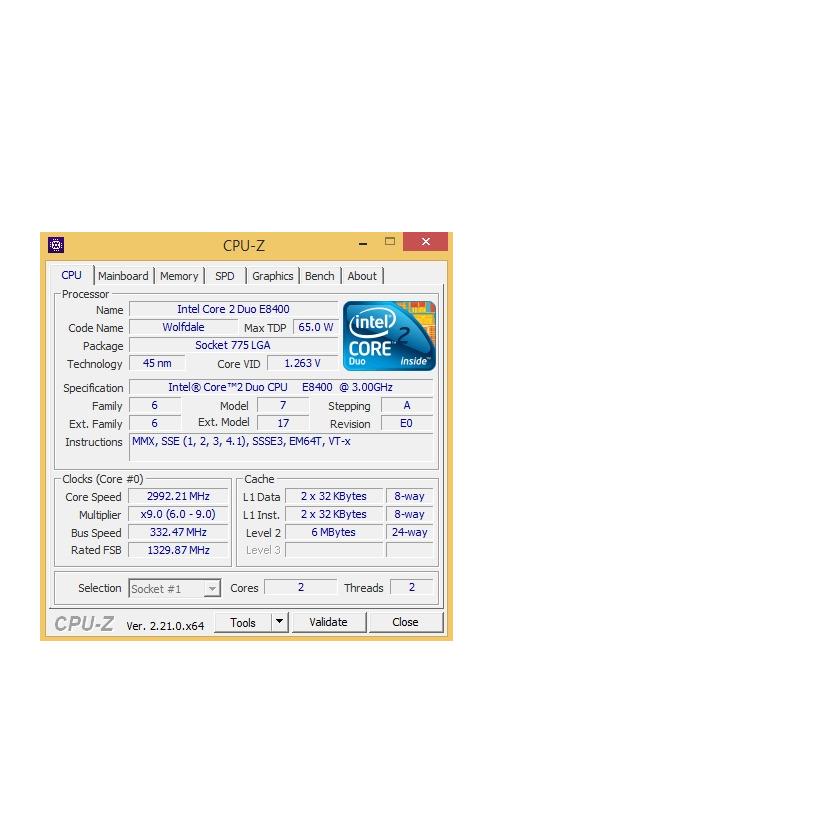818x818 pixels.
Task: Click the Level 2 associativity 24-way
Action: pyautogui.click(x=410, y=532)
